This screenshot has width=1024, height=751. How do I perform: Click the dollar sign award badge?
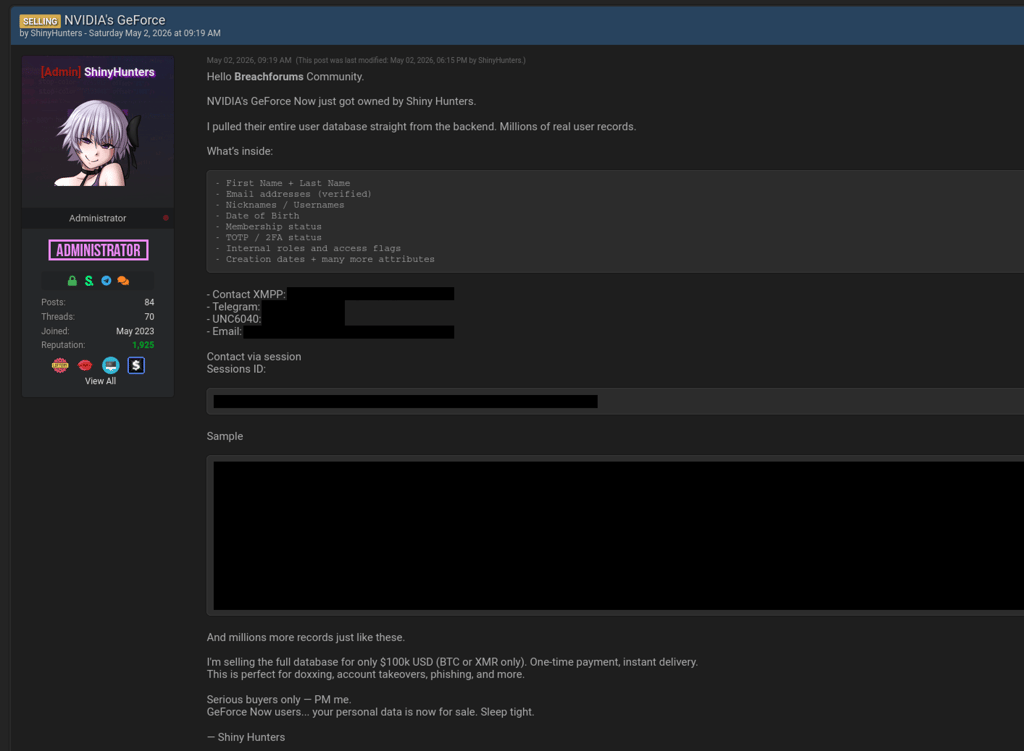point(136,366)
